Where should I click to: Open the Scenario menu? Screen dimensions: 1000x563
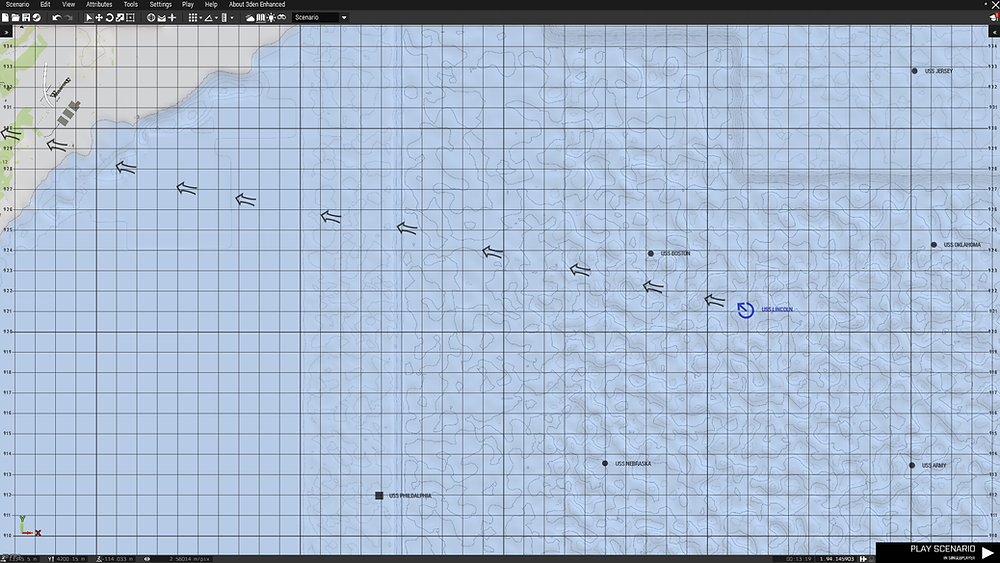[x=17, y=4]
